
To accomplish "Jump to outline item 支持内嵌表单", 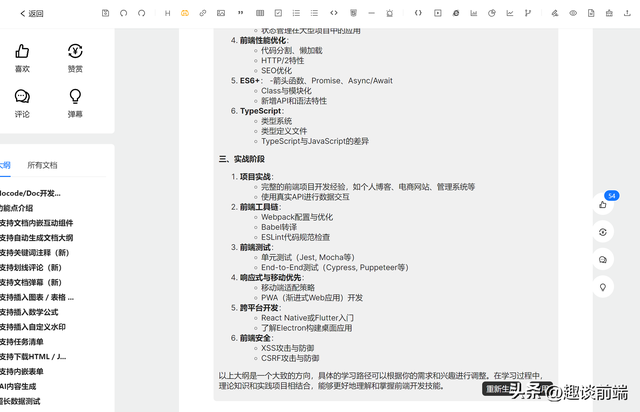I will click(22, 372).
